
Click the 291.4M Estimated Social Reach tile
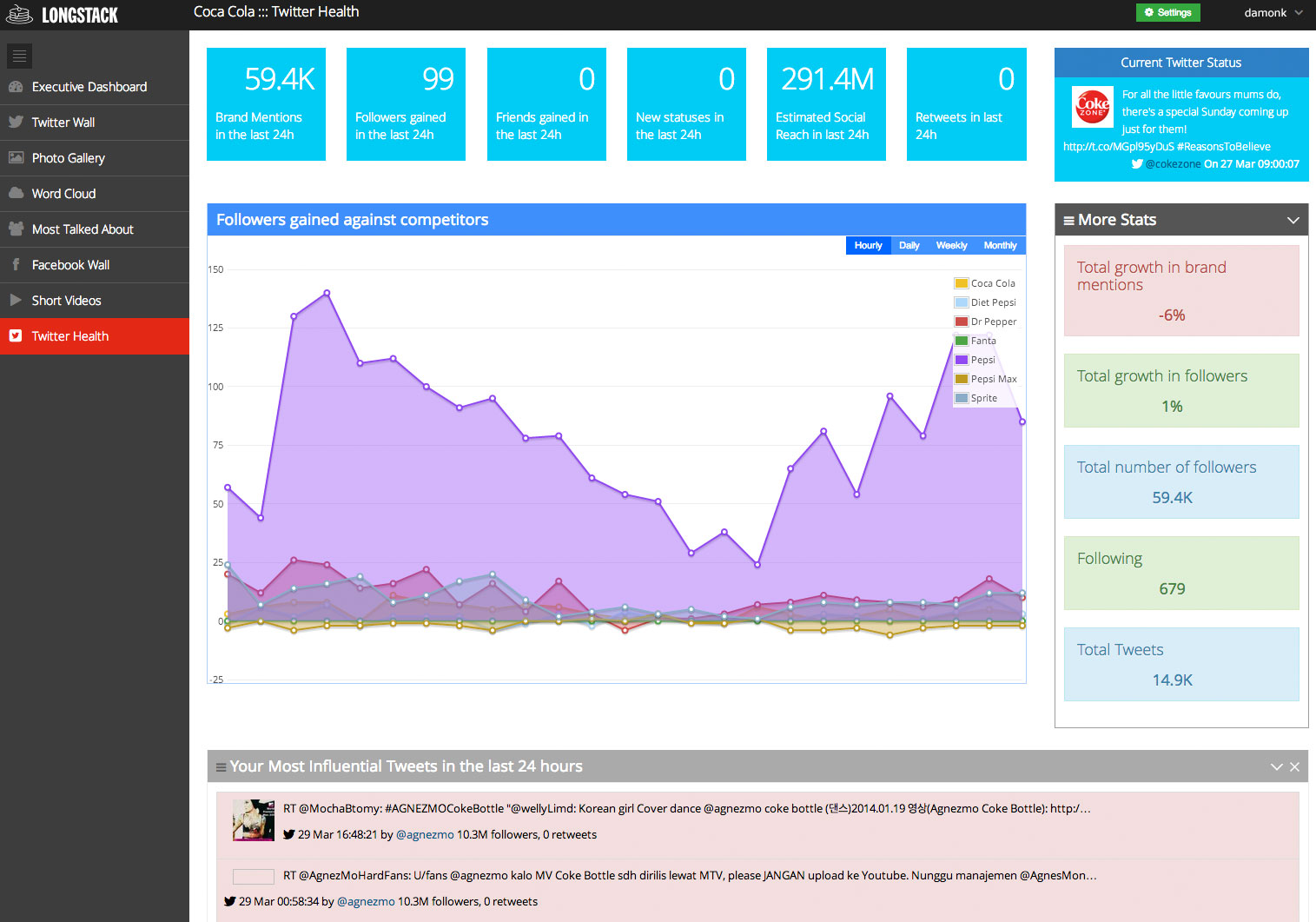(x=826, y=104)
